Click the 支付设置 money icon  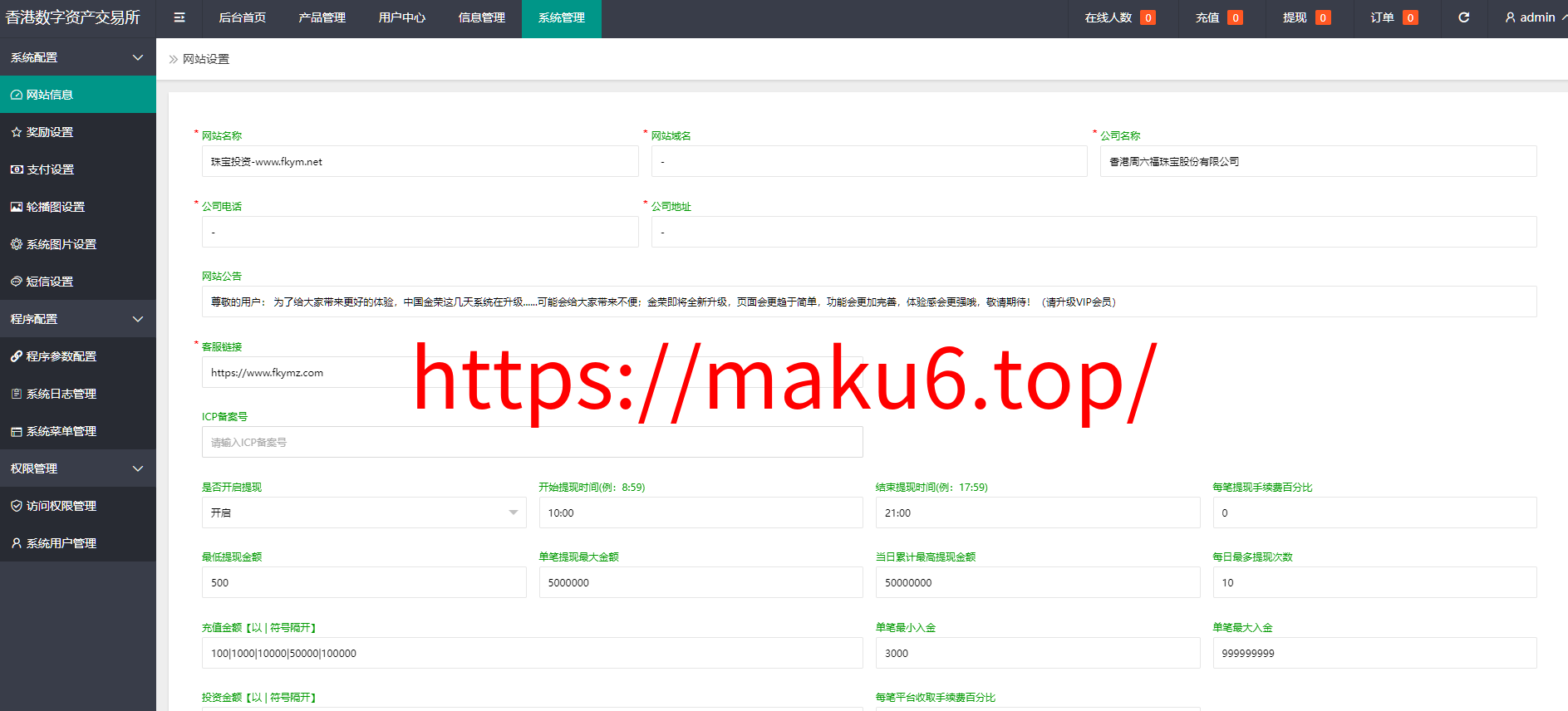tap(16, 169)
